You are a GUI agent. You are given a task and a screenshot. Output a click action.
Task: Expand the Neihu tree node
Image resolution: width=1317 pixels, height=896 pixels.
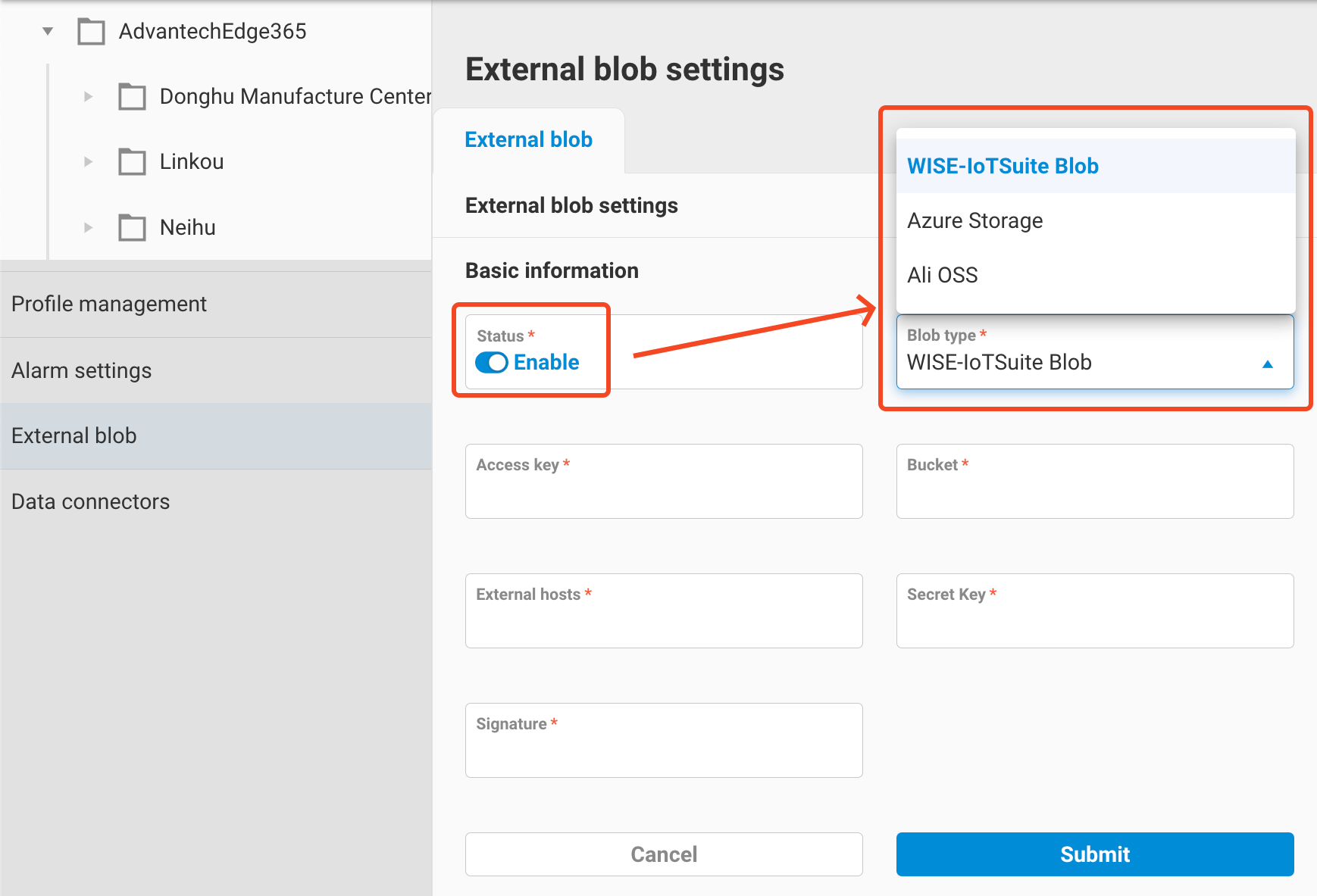88,226
